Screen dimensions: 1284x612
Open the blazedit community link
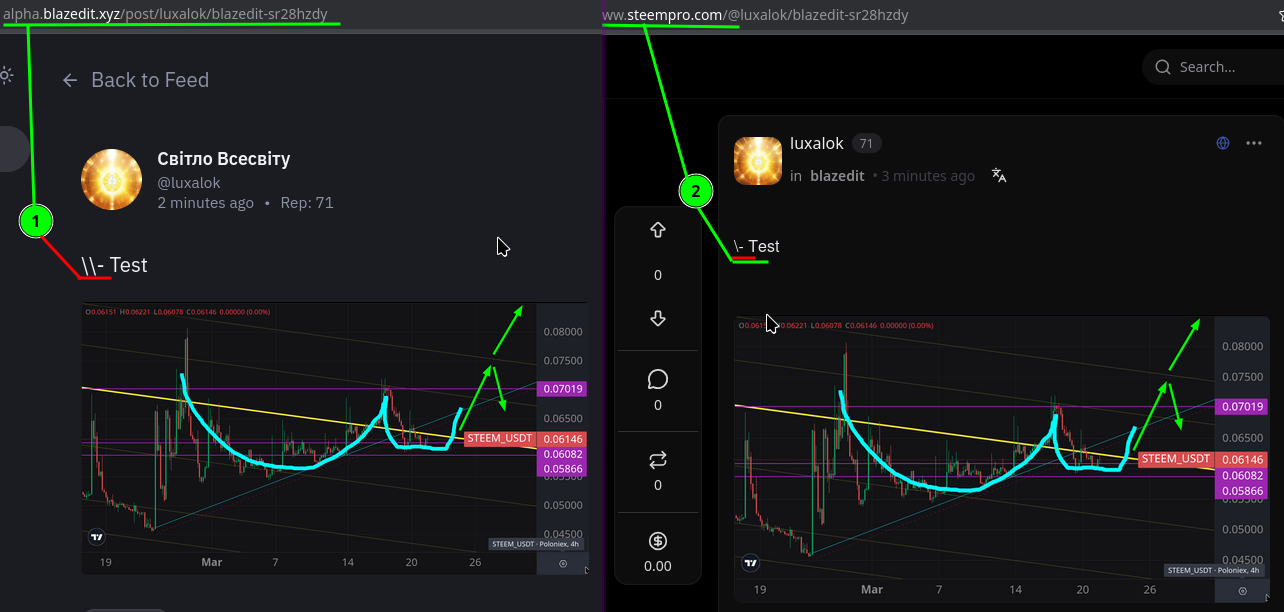click(837, 176)
